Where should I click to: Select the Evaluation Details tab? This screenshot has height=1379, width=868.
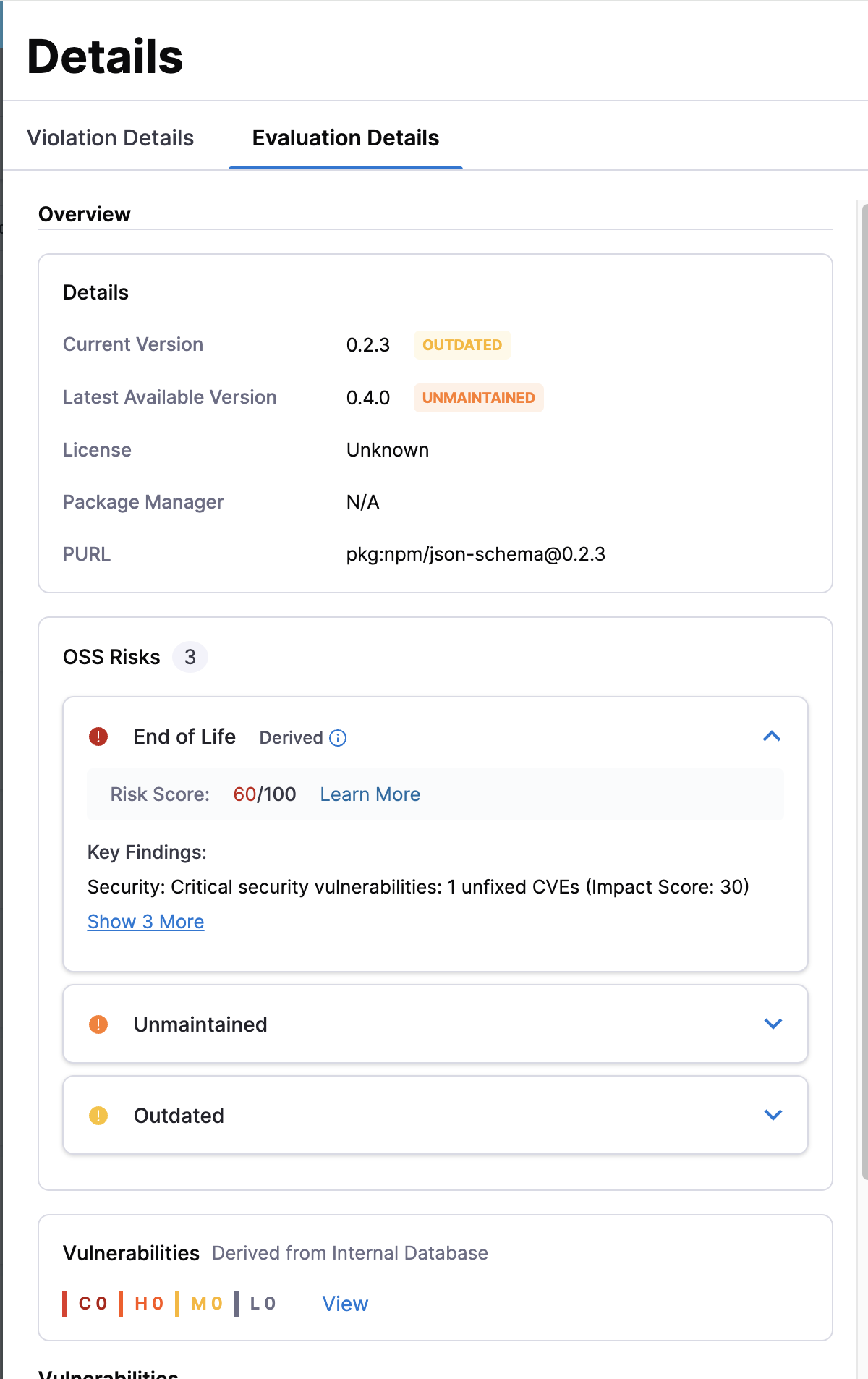point(346,137)
